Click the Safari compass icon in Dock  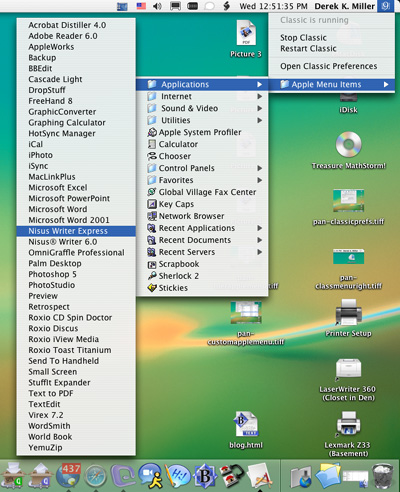(x=96, y=476)
